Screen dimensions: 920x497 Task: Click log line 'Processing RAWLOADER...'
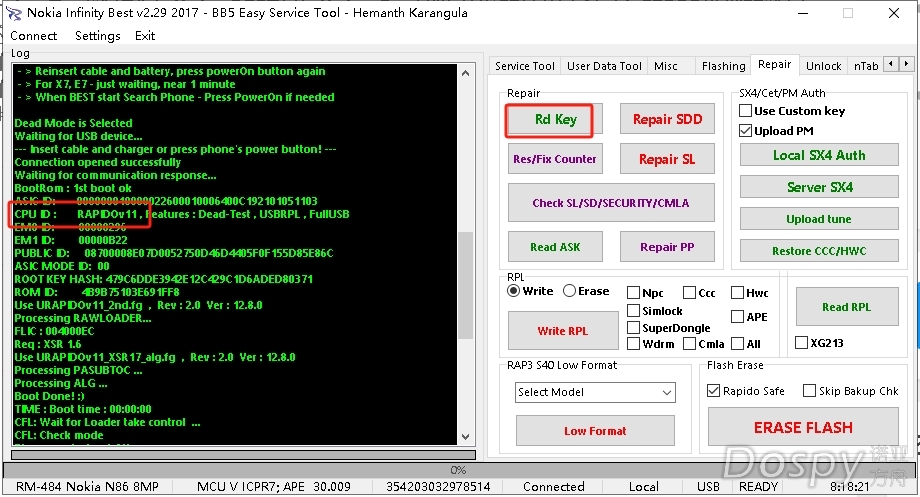pyautogui.click(x=83, y=318)
